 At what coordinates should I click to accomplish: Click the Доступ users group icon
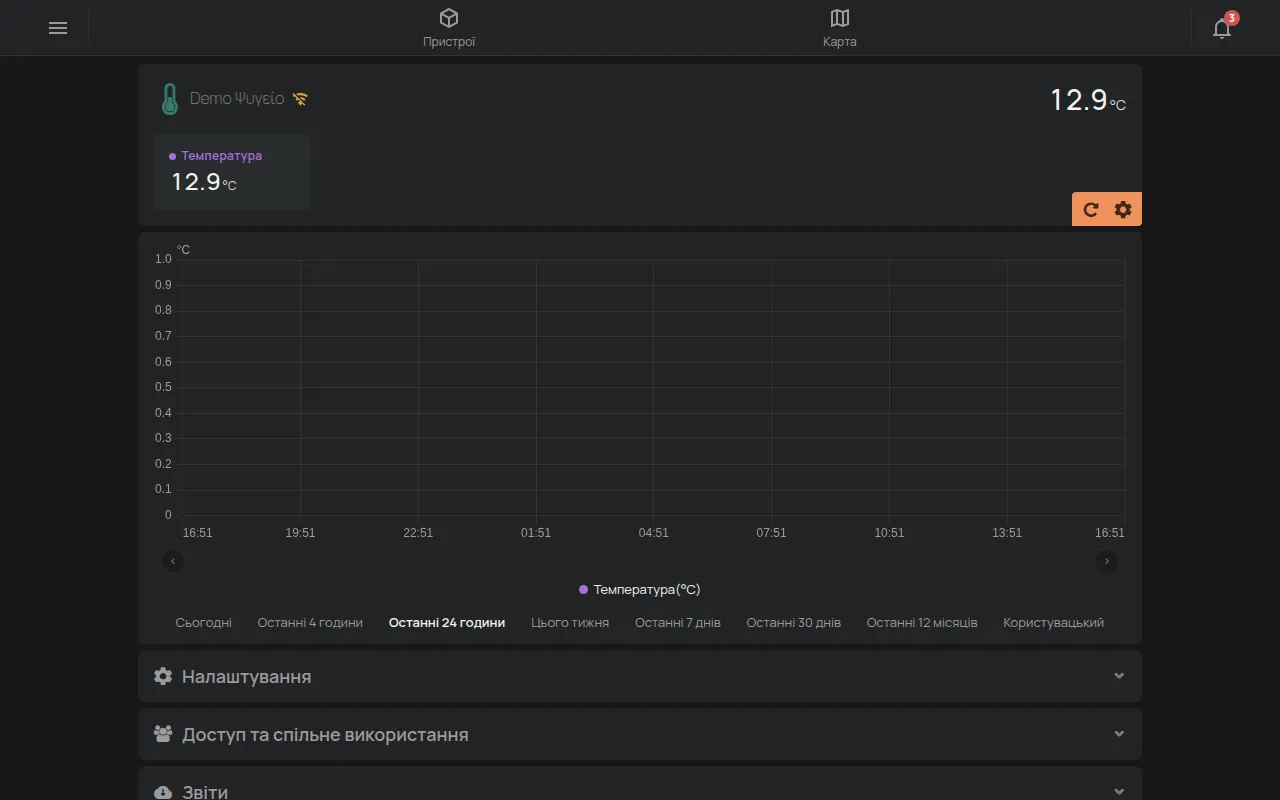[163, 734]
